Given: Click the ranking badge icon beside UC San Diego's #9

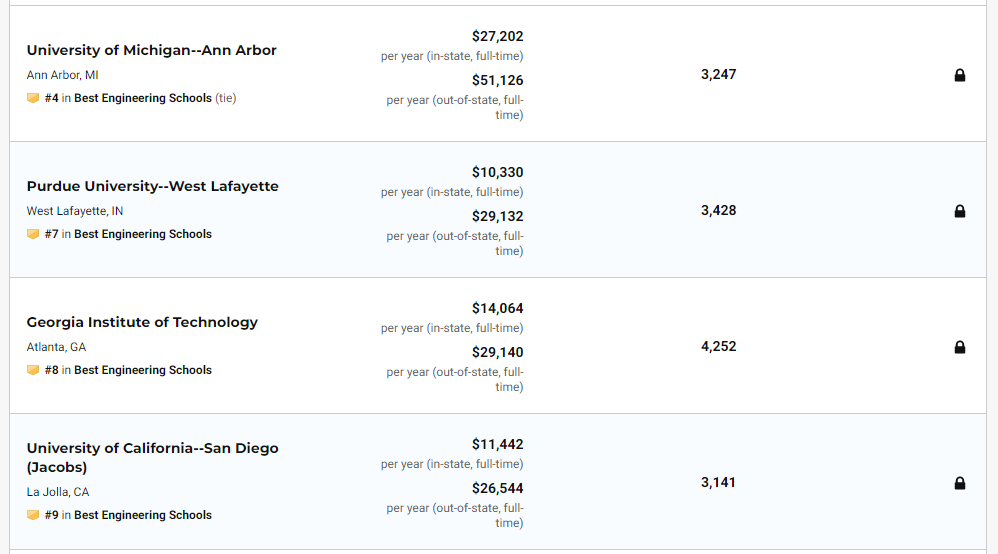Looking at the screenshot, I should click(x=33, y=515).
